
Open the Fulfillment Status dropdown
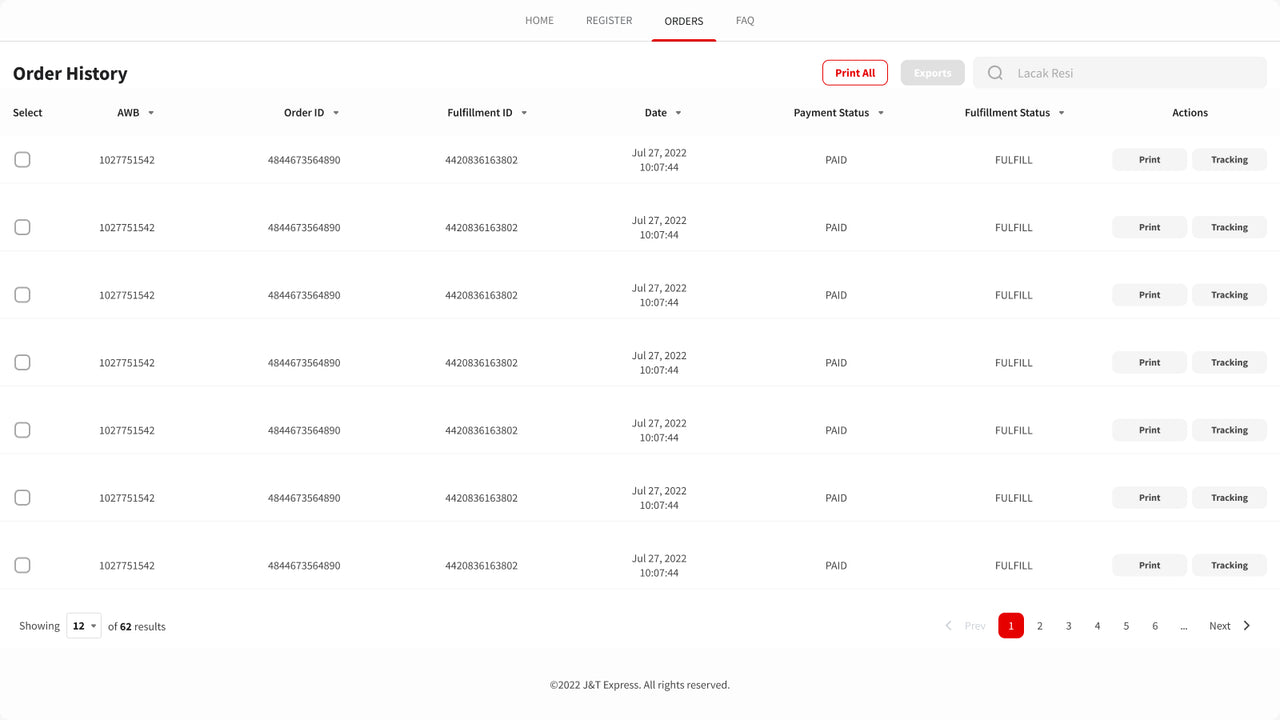pyautogui.click(x=1061, y=113)
